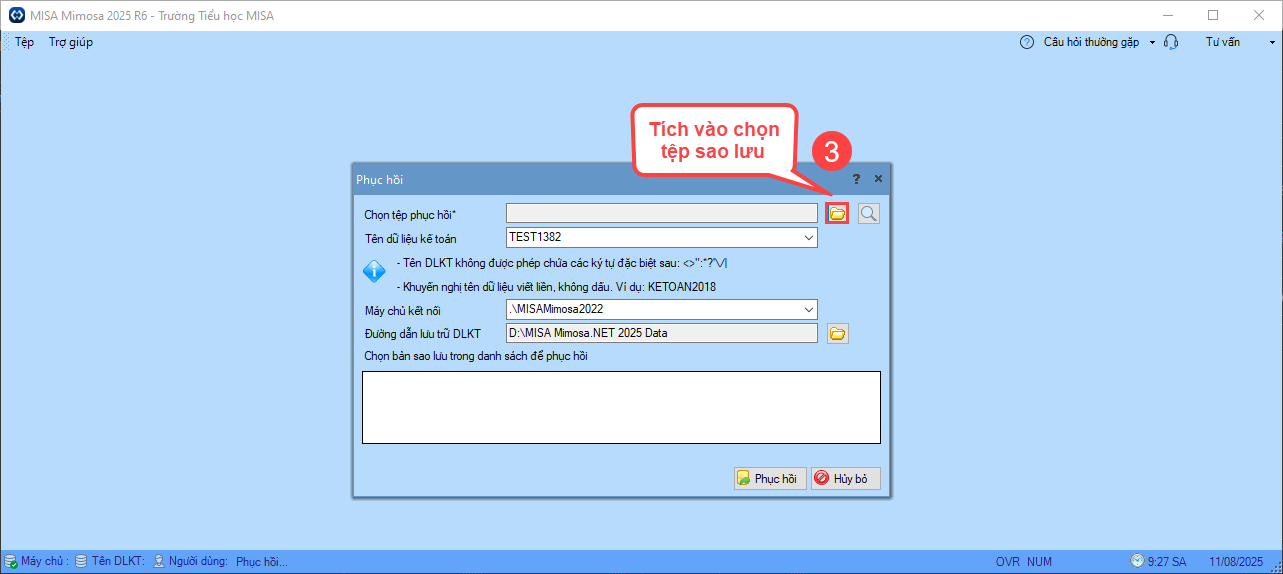
Task: Minimize the MISA Mimosa window
Action: [x=1167, y=15]
